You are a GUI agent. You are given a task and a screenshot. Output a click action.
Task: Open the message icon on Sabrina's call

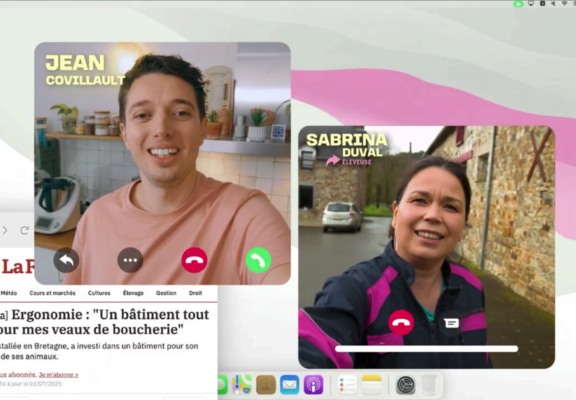click(451, 323)
